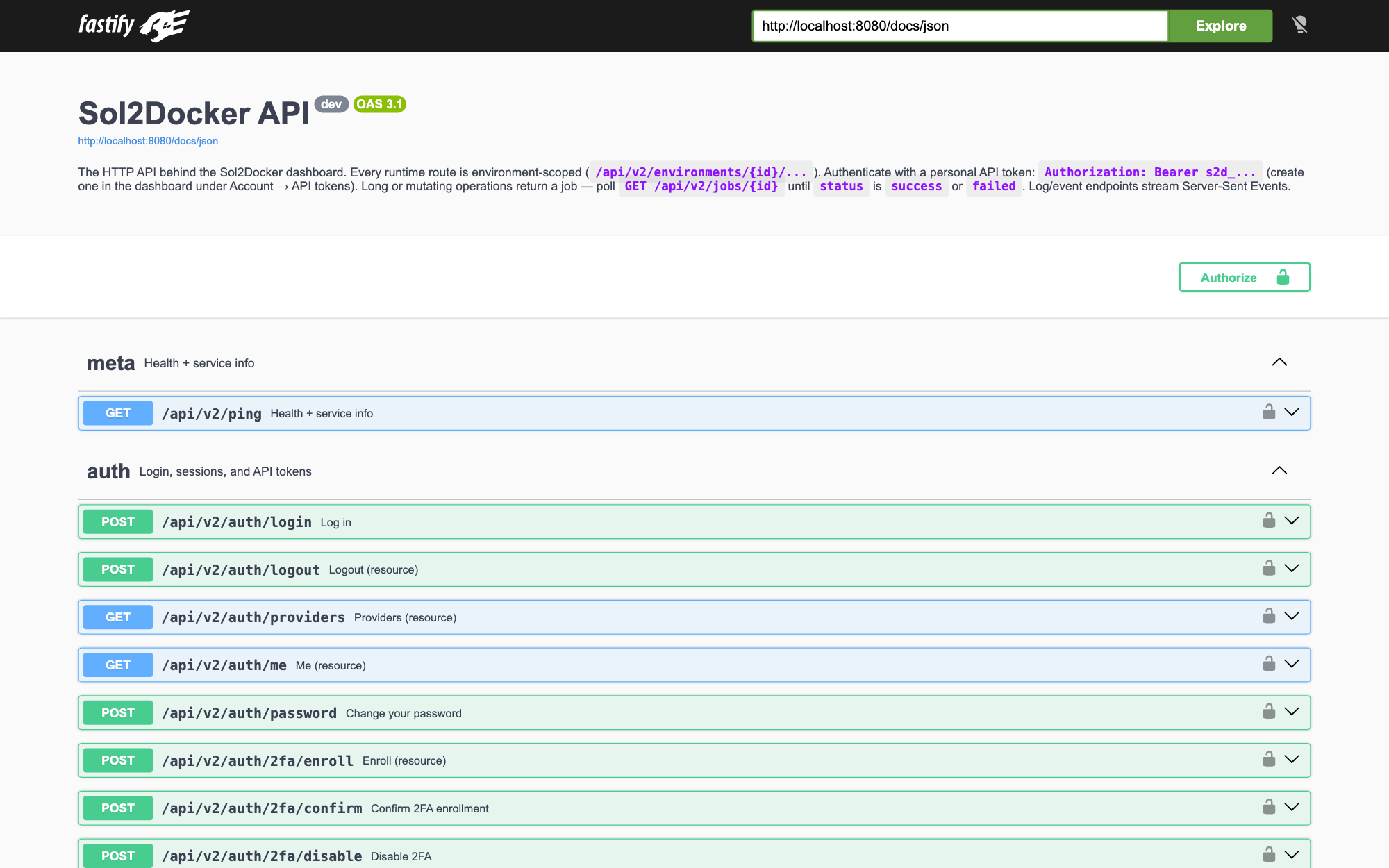Click lock icon on auth/password row
This screenshot has height=868, width=1389.
1269,711
